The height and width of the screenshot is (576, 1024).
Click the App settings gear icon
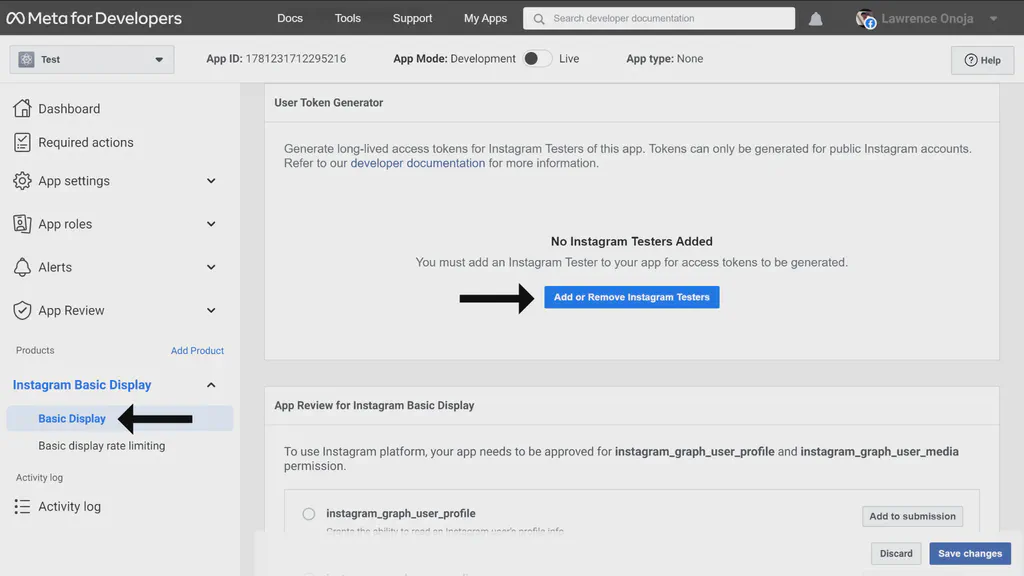[22, 181]
